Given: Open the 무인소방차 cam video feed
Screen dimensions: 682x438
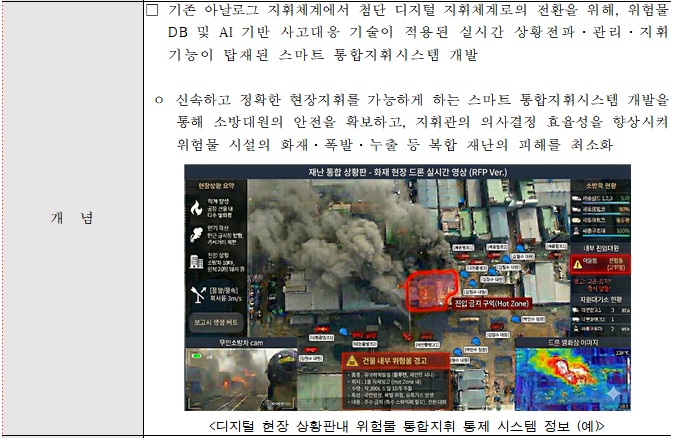Looking at the screenshot, I should [241, 379].
